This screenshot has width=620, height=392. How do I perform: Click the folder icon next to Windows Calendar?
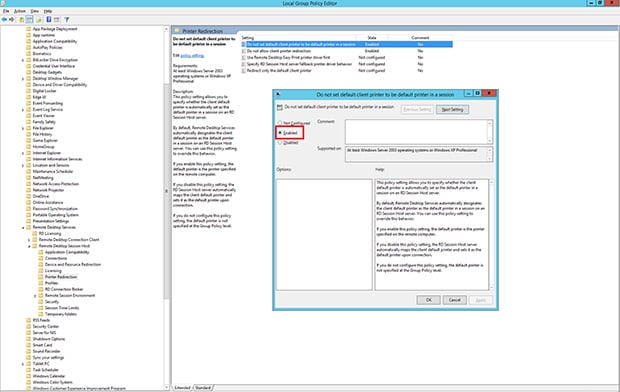click(x=28, y=376)
